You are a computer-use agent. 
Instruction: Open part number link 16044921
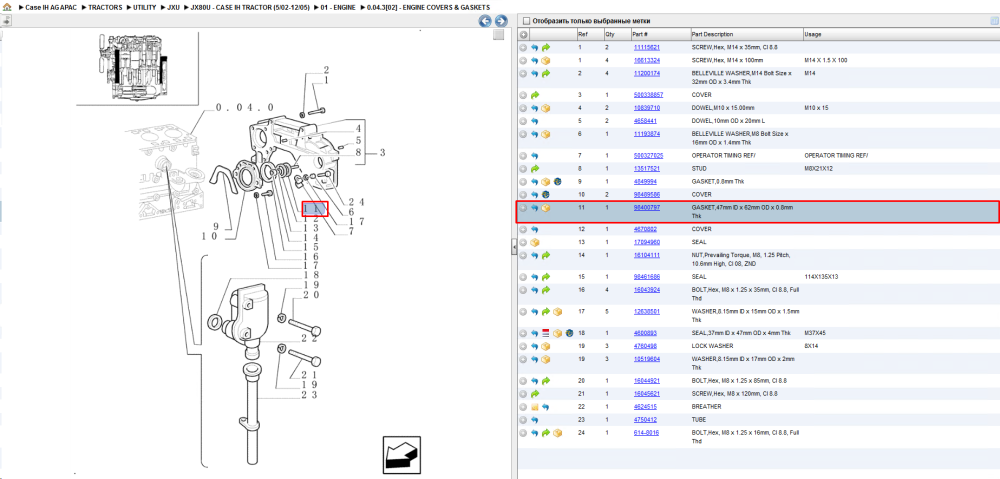[x=646, y=381]
